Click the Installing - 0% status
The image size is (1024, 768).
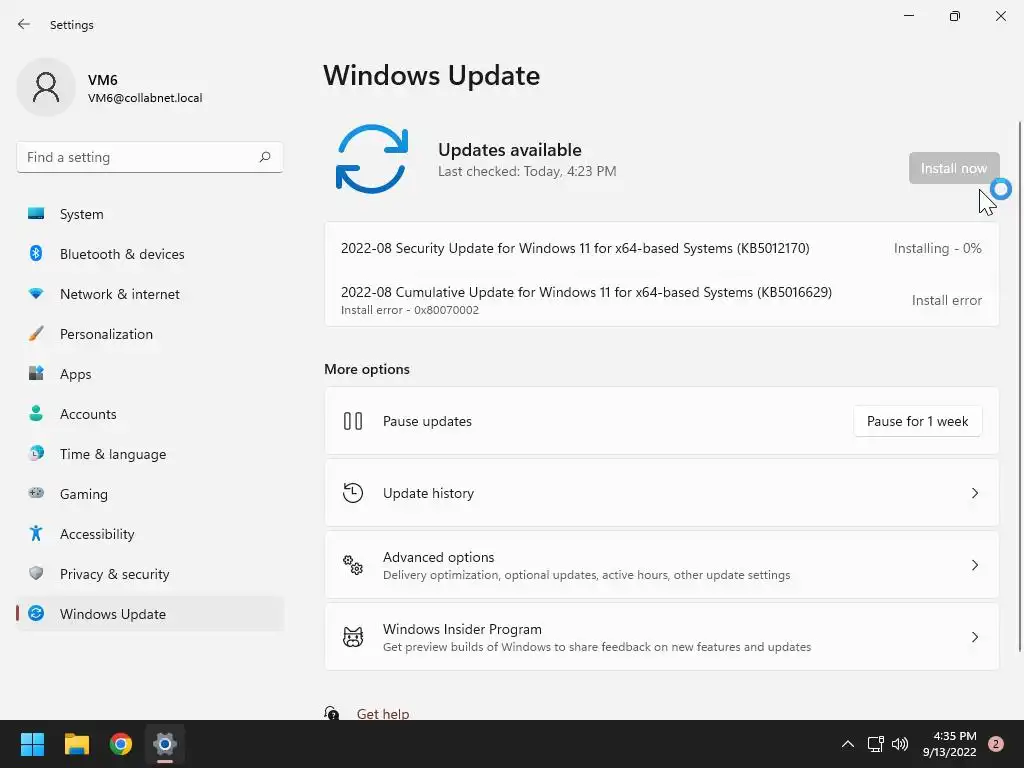pyautogui.click(x=938, y=248)
